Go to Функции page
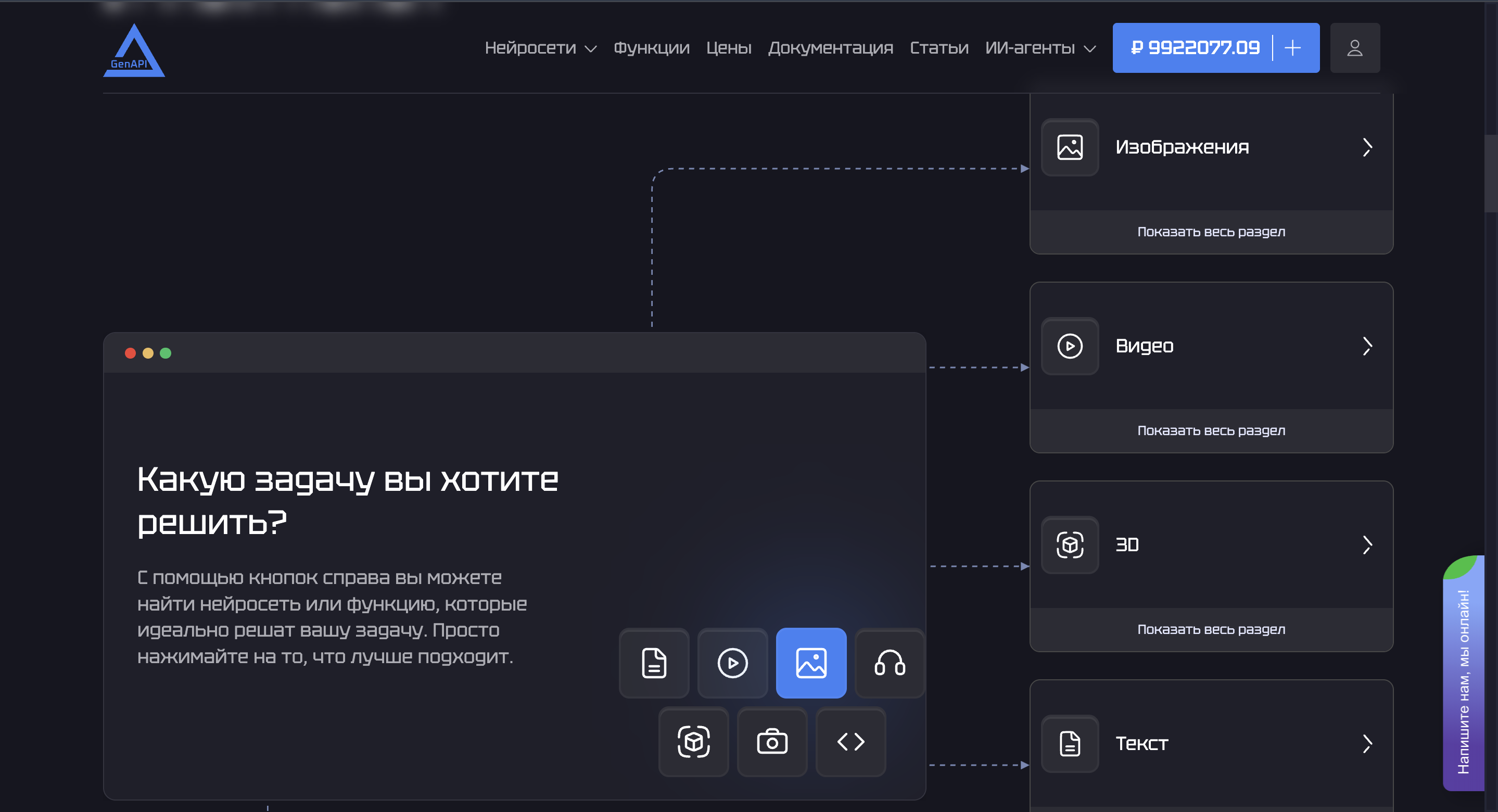The height and width of the screenshot is (812, 1498). [x=651, y=48]
